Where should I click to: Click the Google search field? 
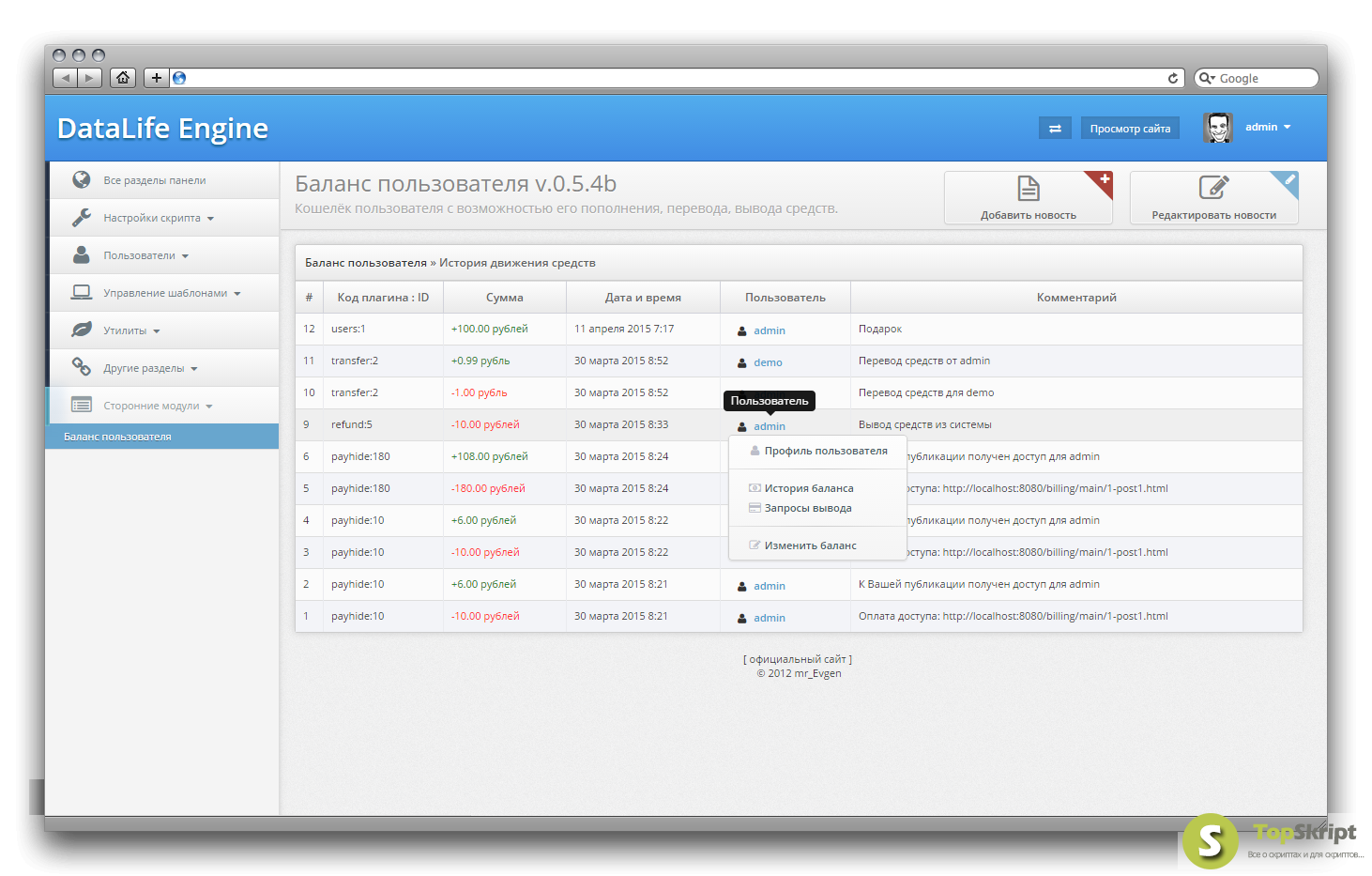click(x=1256, y=78)
